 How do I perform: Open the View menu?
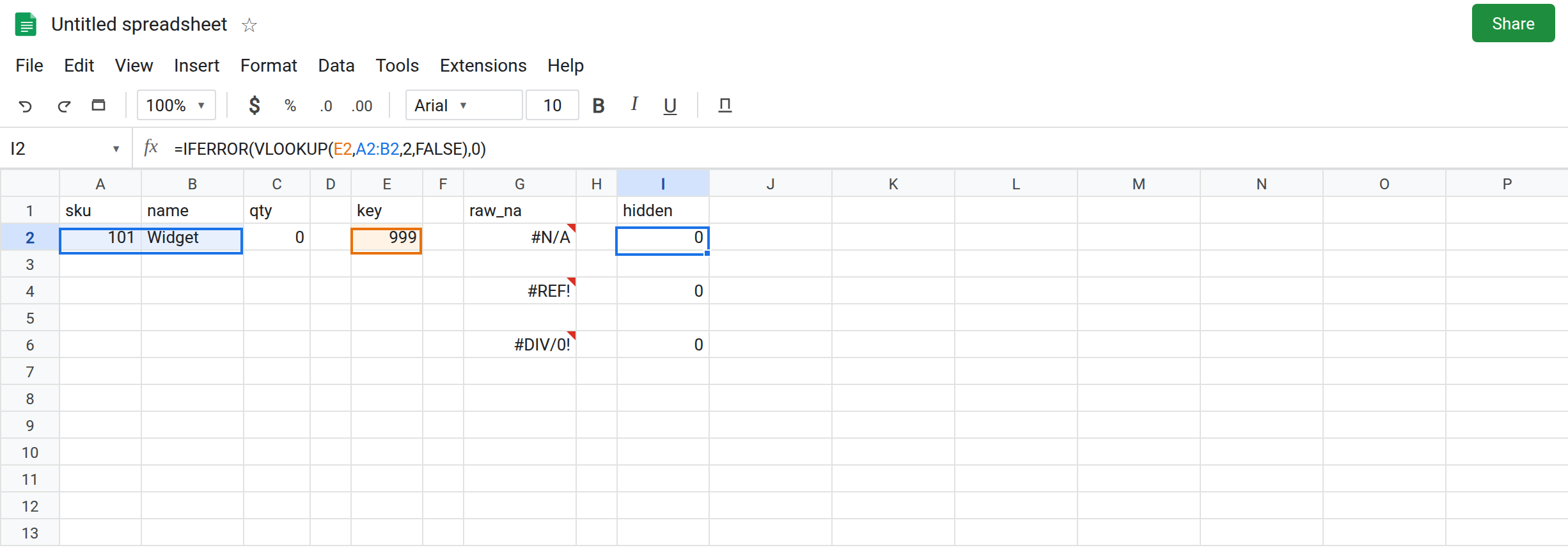coord(134,65)
